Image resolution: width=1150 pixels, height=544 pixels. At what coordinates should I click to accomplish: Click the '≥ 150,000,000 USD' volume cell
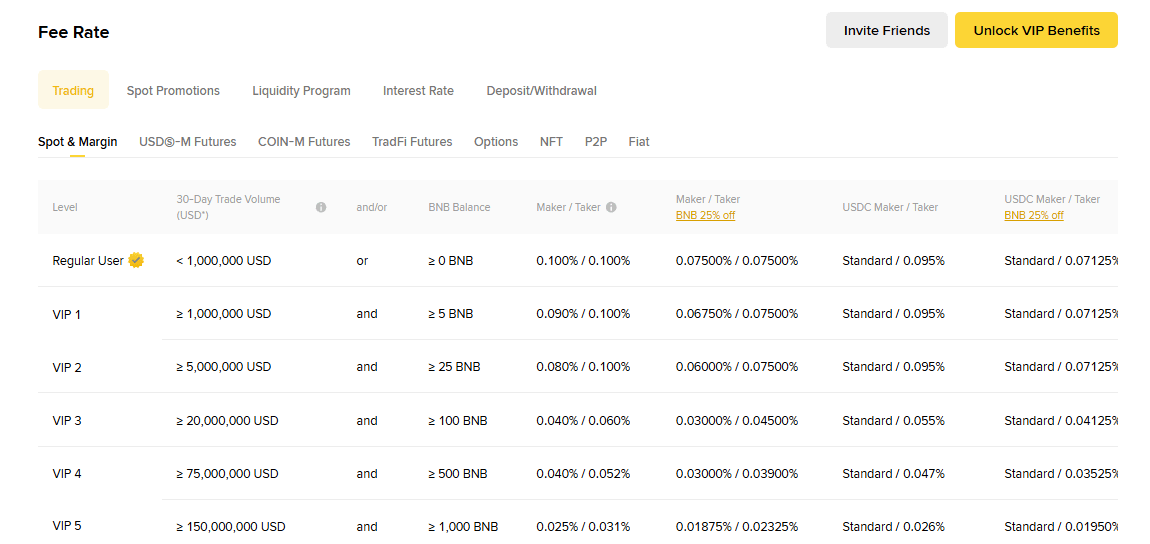coord(231,526)
